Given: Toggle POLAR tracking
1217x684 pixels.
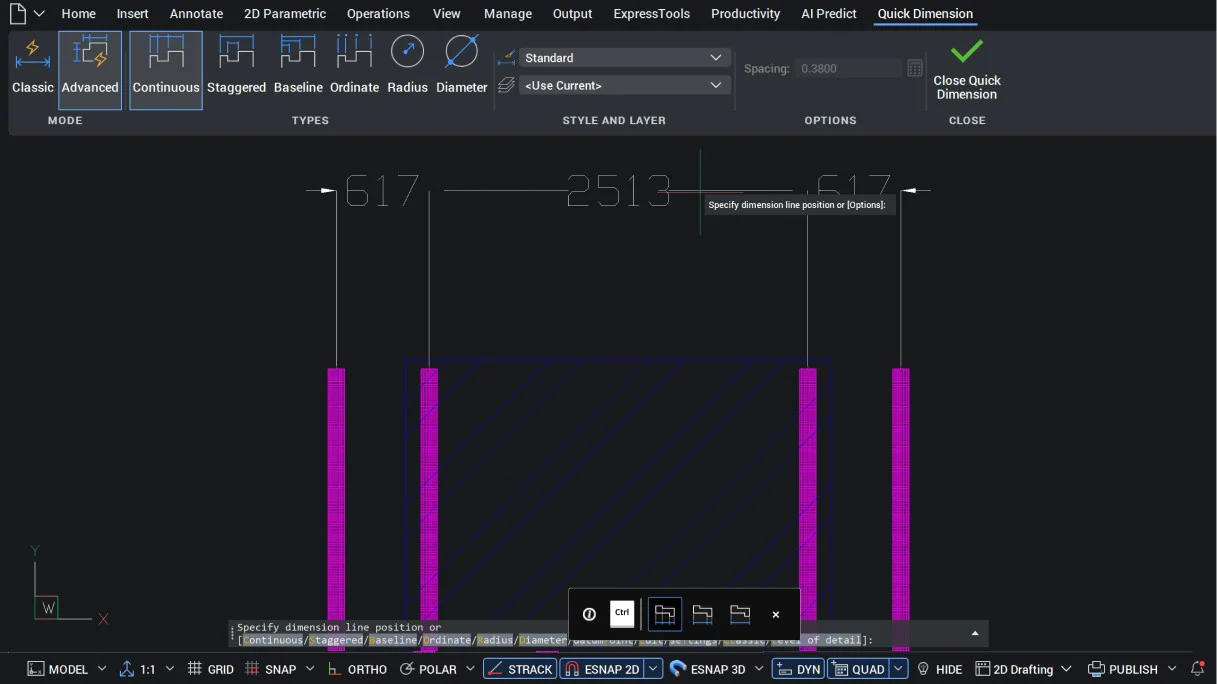Looking at the screenshot, I should [x=427, y=669].
